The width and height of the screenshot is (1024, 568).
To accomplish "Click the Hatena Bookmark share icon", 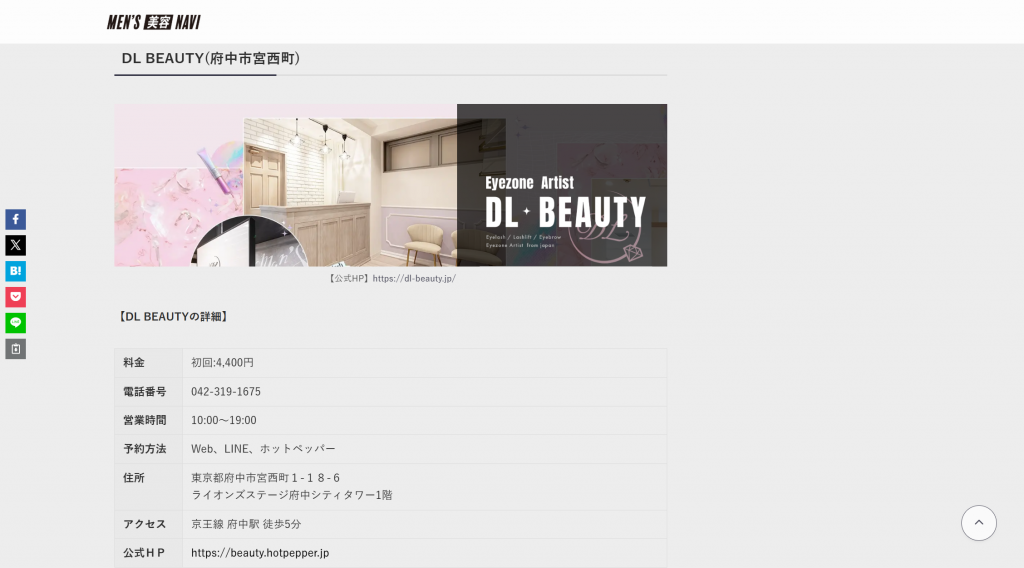I will tap(15, 271).
